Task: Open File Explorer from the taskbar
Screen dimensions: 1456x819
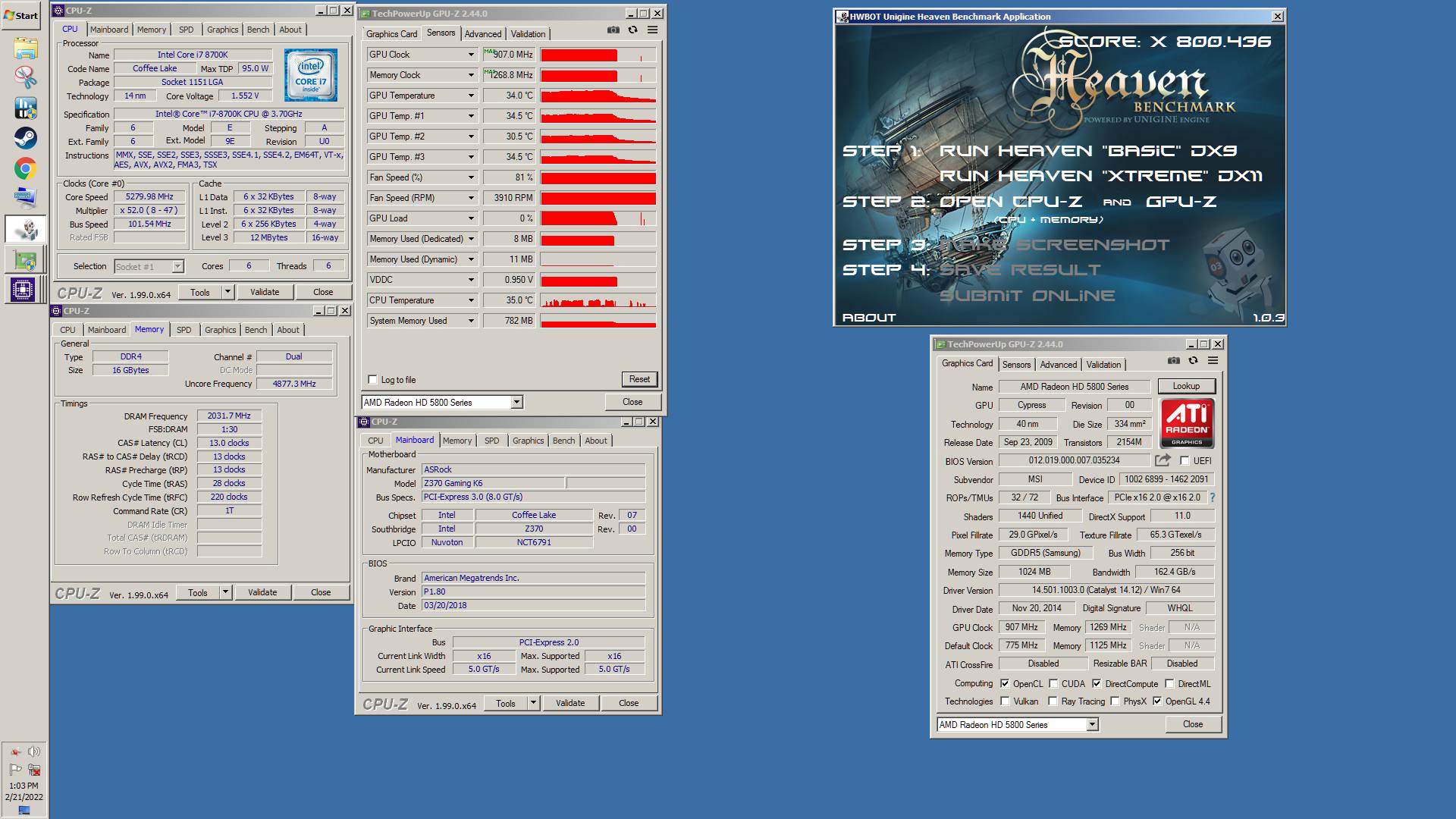Action: (25, 49)
